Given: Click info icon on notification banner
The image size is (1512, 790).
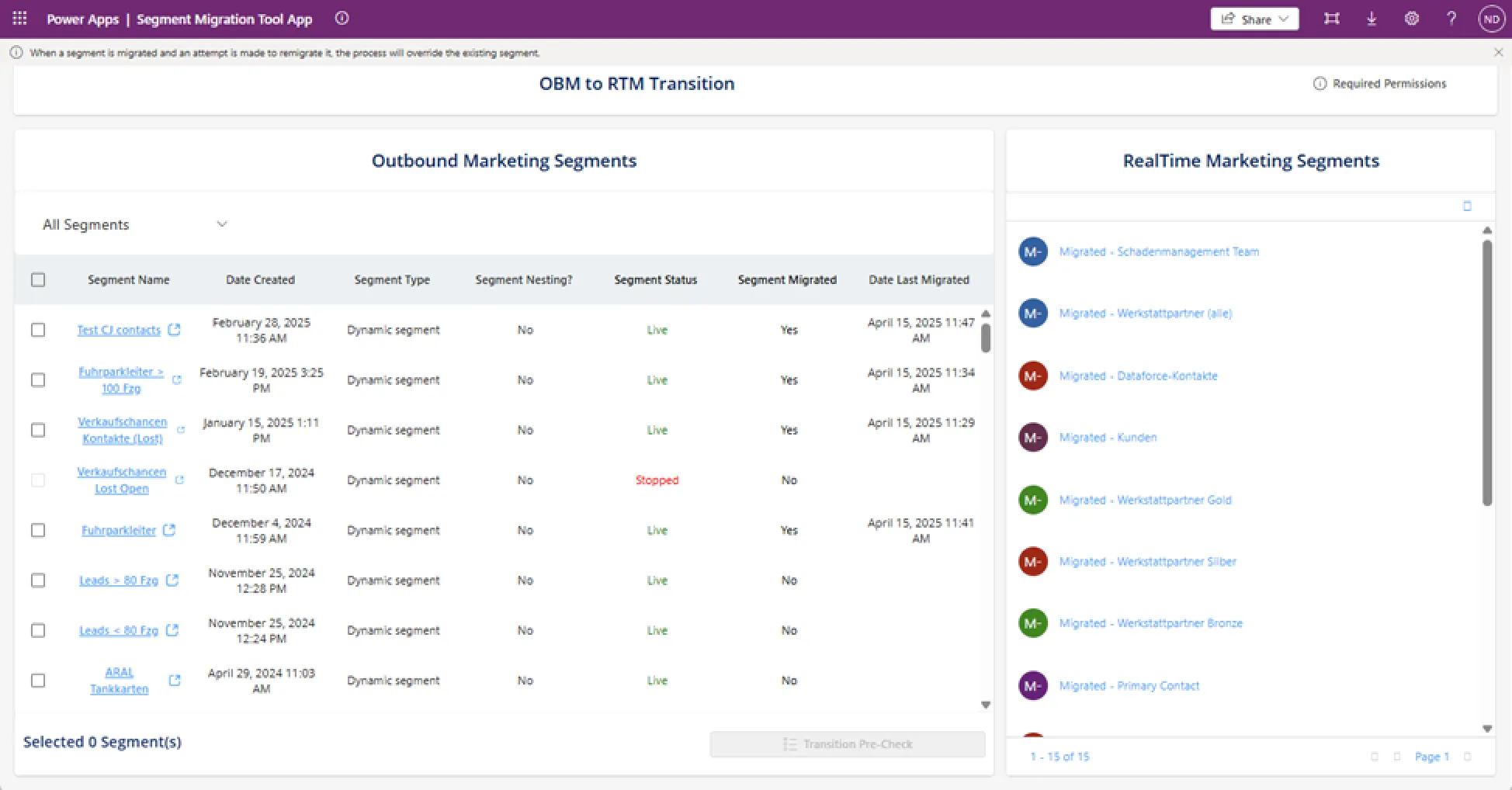Looking at the screenshot, I should pyautogui.click(x=16, y=53).
